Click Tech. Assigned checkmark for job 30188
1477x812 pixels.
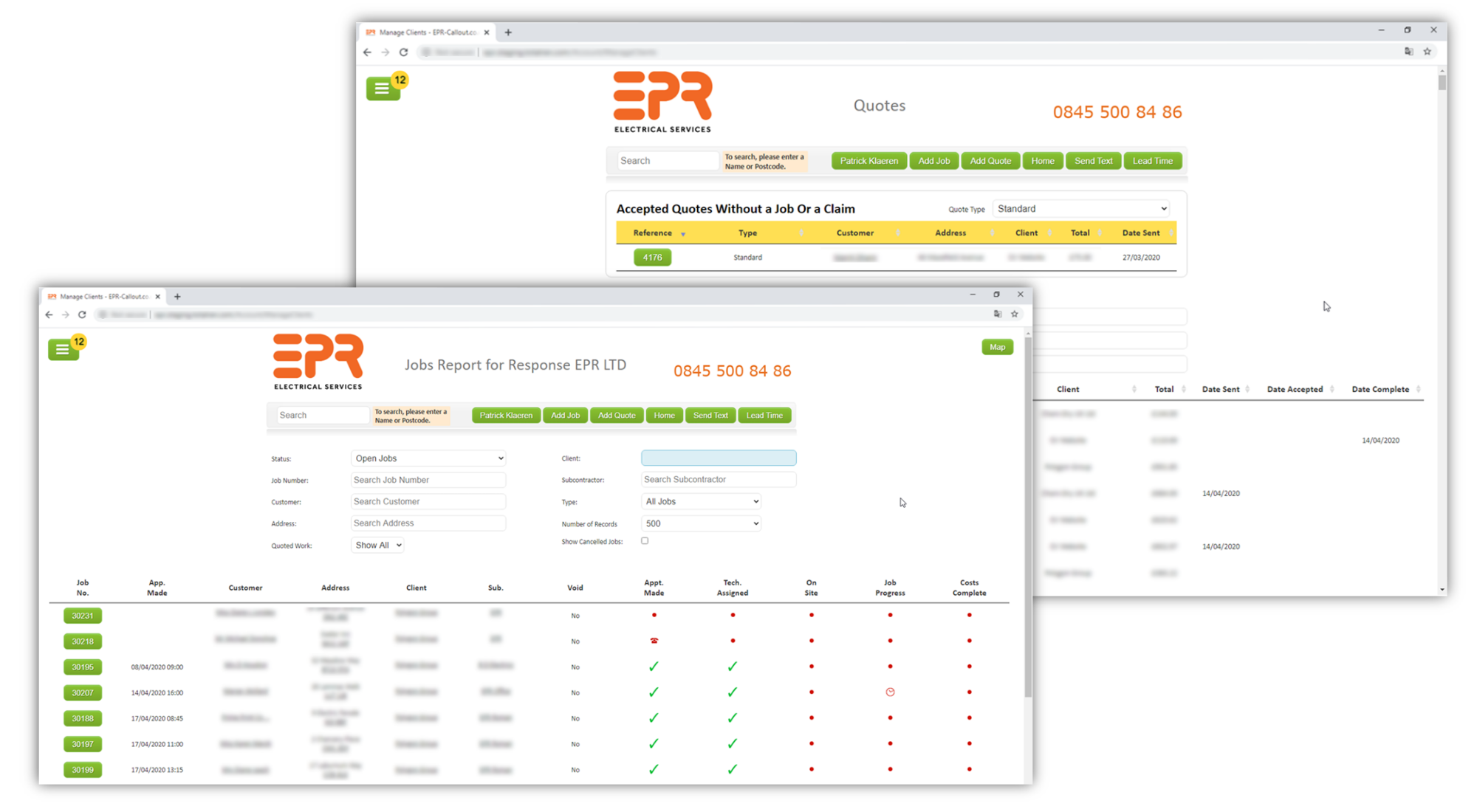tap(732, 718)
